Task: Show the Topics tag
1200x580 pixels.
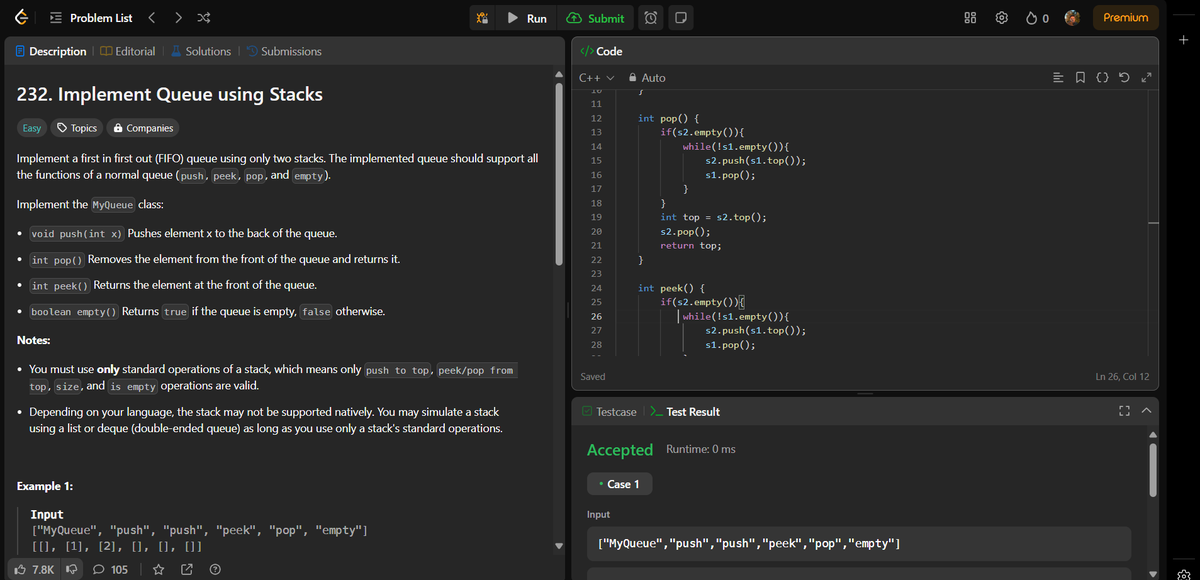Action: (x=77, y=128)
